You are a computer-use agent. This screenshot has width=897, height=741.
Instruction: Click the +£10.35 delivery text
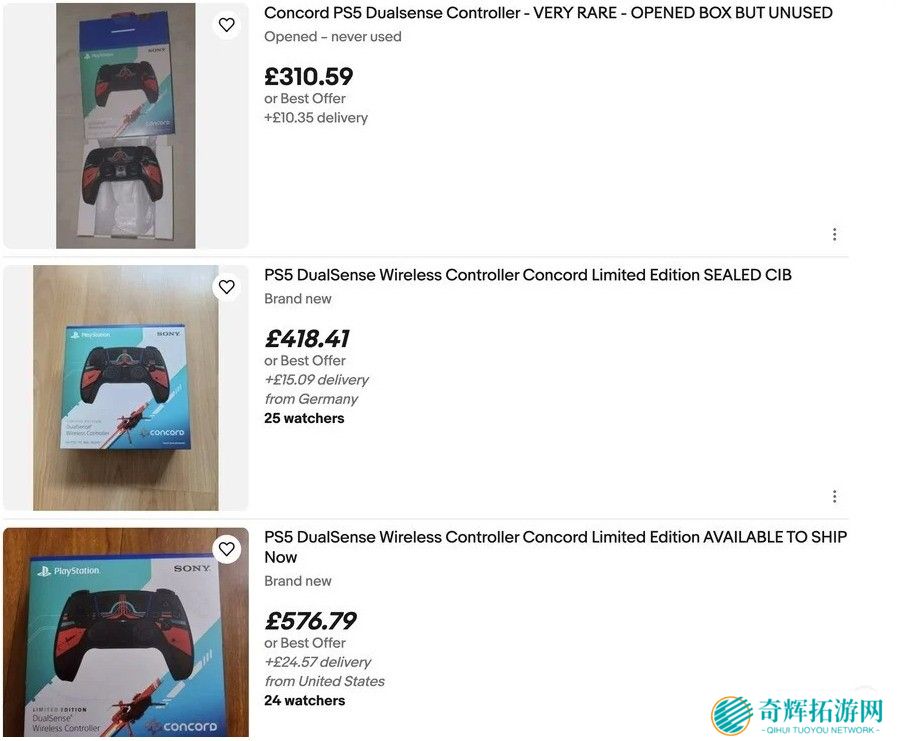[x=316, y=117]
